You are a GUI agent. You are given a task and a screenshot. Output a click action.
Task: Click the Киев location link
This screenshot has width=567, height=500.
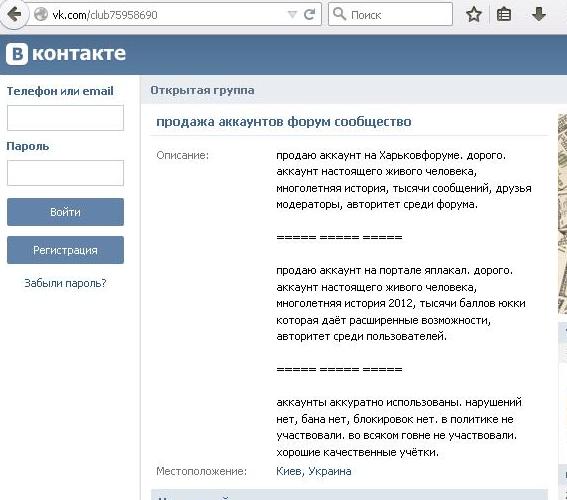coord(290,471)
